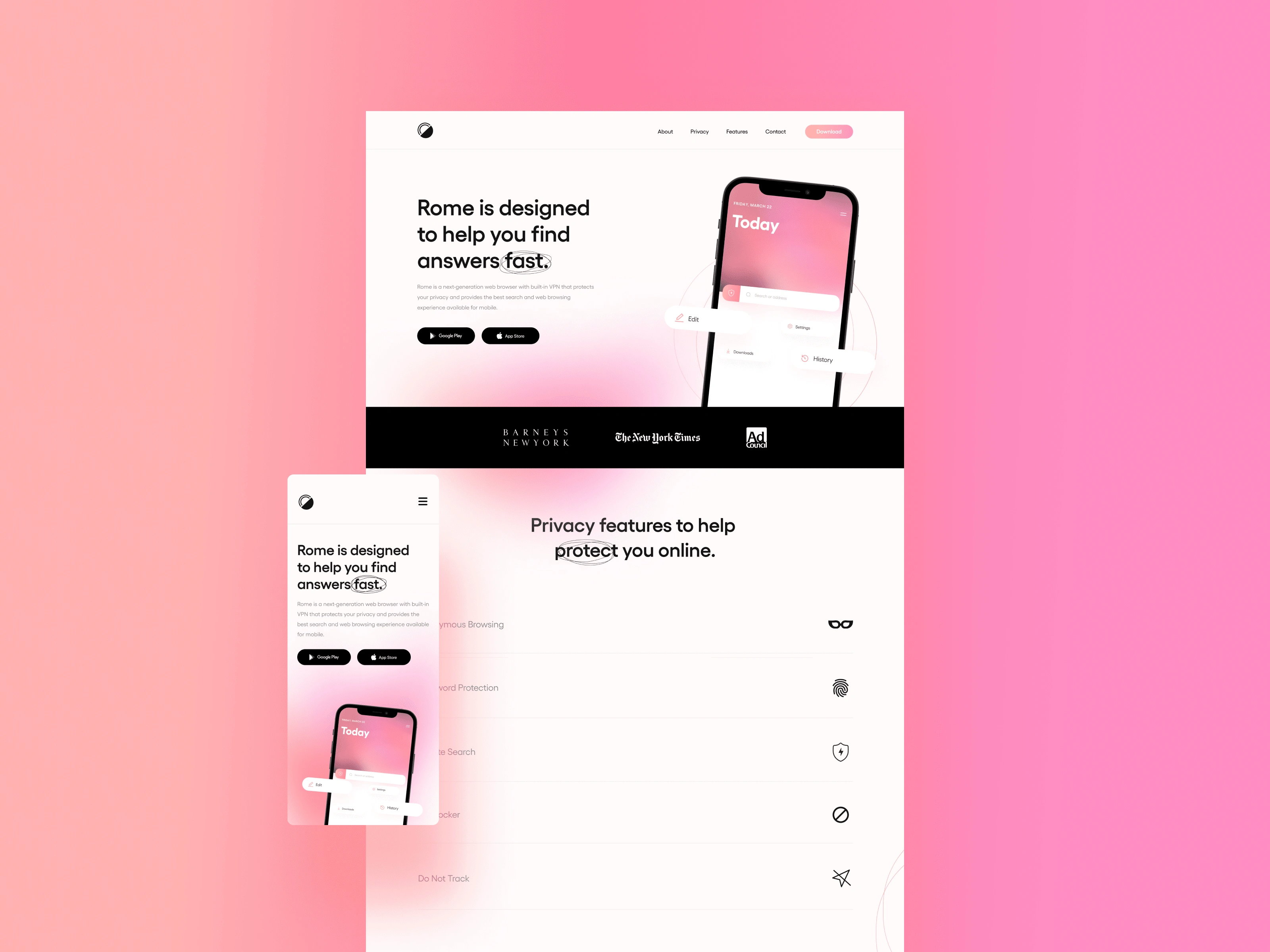Click the Password Protection fingerprint icon
The width and height of the screenshot is (1270, 952).
click(x=841, y=687)
